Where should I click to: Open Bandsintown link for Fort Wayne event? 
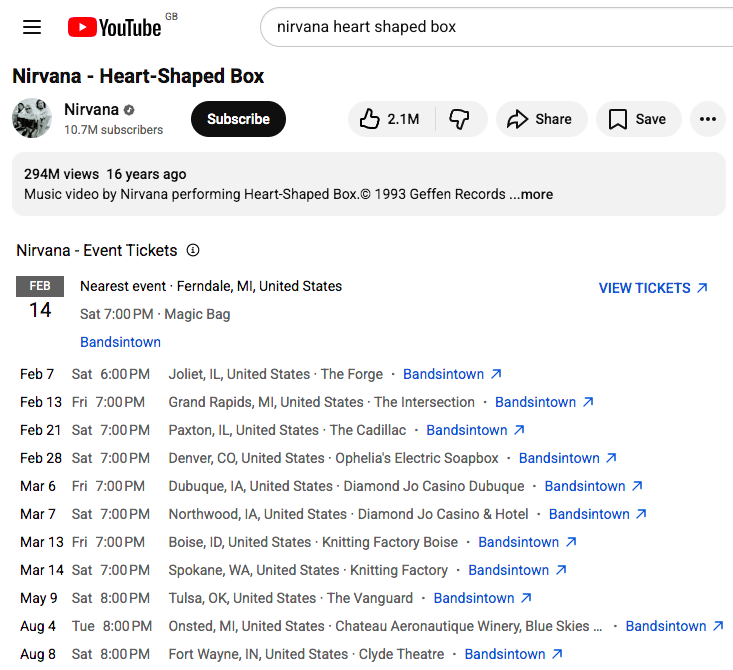pyautogui.click(x=514, y=654)
